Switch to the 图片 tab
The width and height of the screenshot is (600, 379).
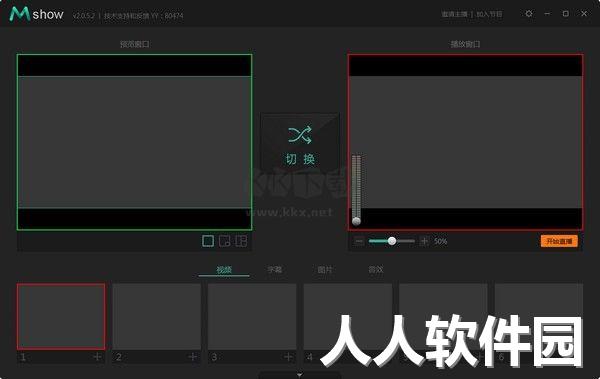click(325, 270)
